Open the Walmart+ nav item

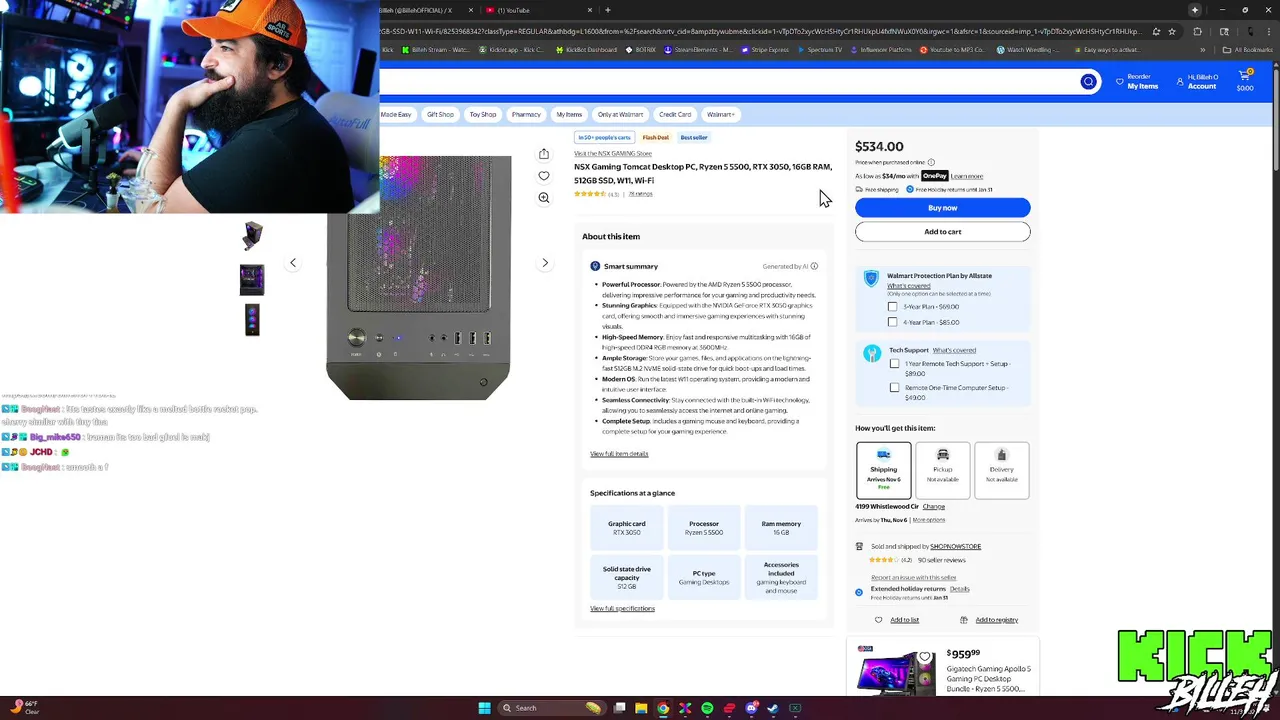[x=720, y=114]
